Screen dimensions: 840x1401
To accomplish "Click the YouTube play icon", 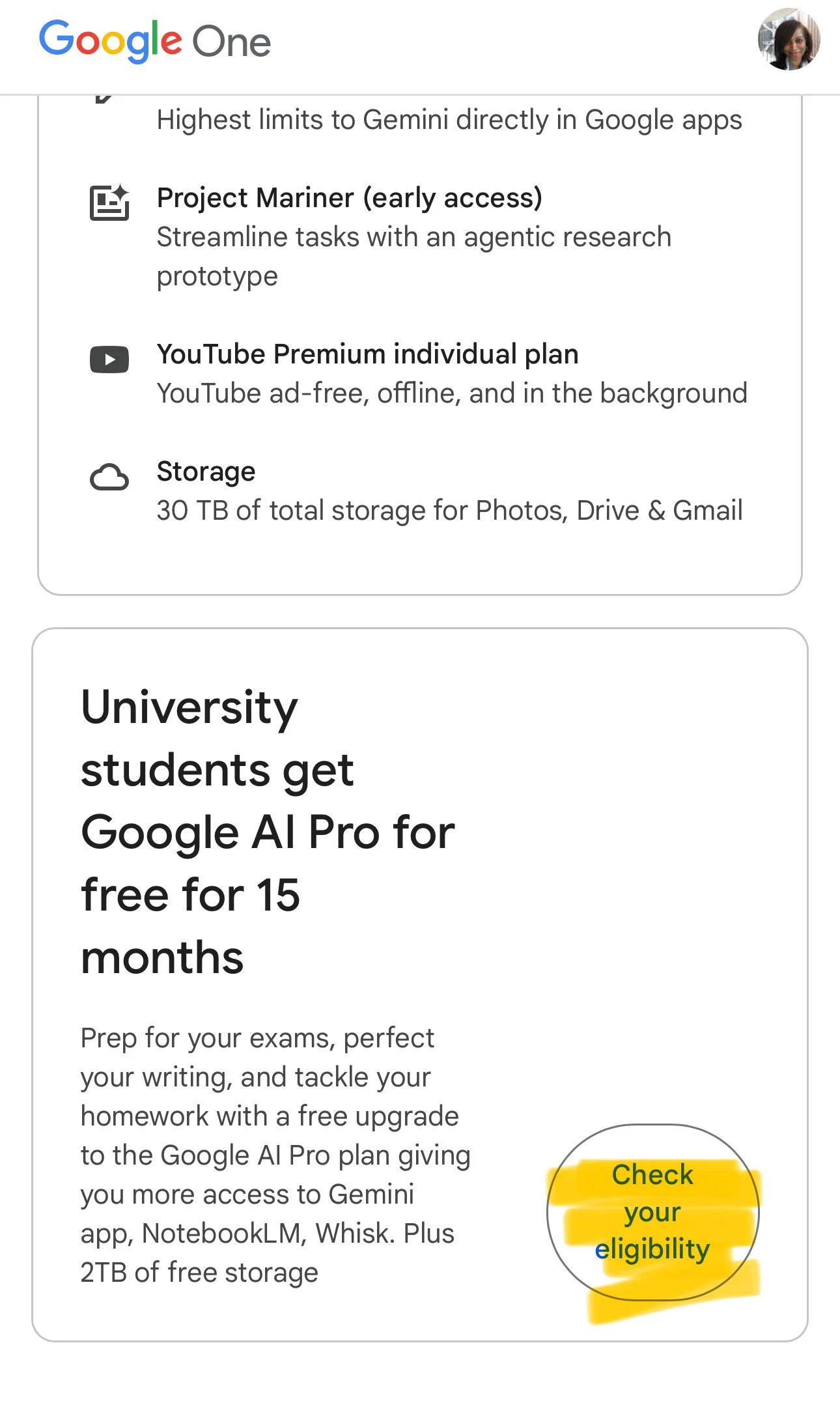I will click(x=109, y=360).
